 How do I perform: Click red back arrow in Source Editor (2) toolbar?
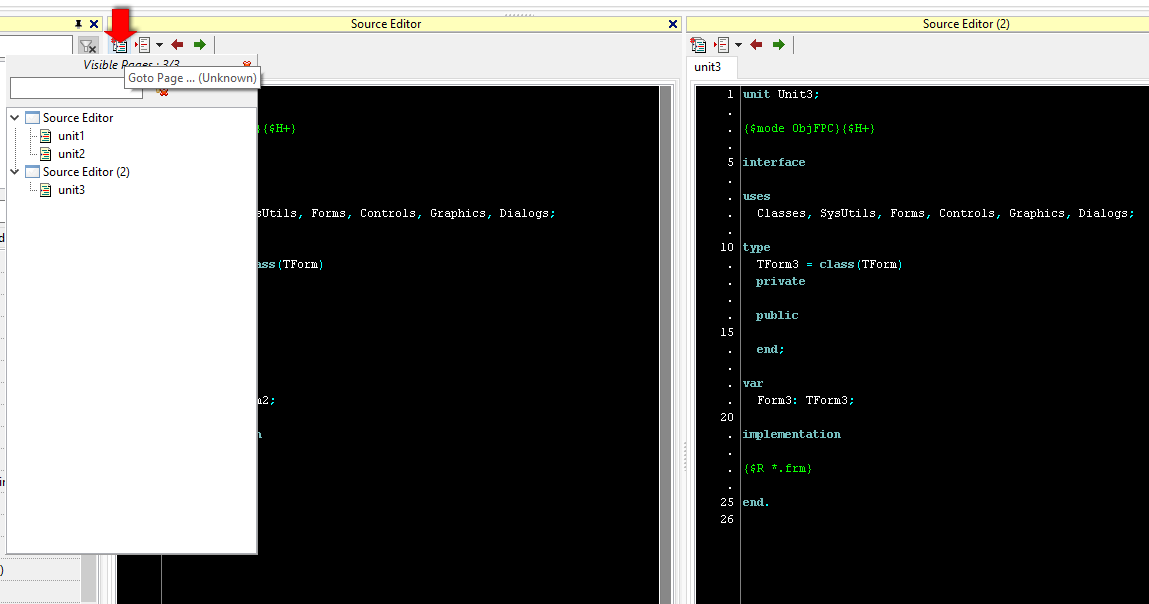coord(756,45)
